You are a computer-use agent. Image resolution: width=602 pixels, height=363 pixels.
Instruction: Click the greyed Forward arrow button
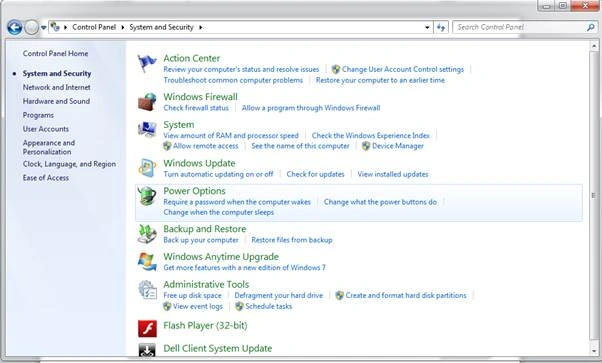pos(31,27)
